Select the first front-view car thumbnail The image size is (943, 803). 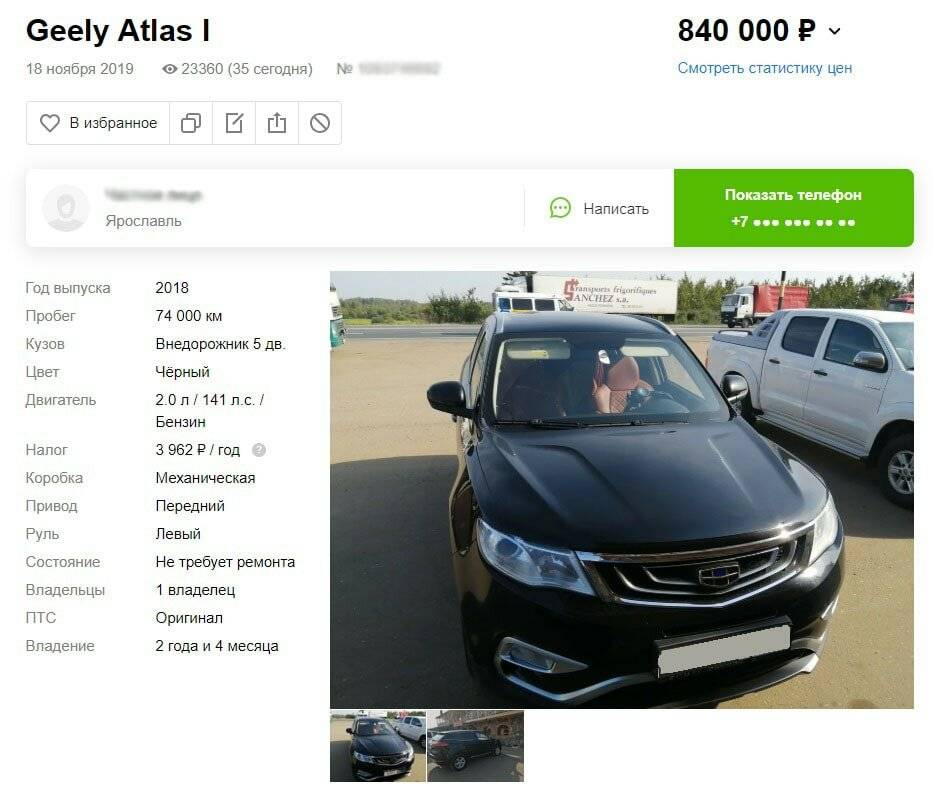pos(378,746)
